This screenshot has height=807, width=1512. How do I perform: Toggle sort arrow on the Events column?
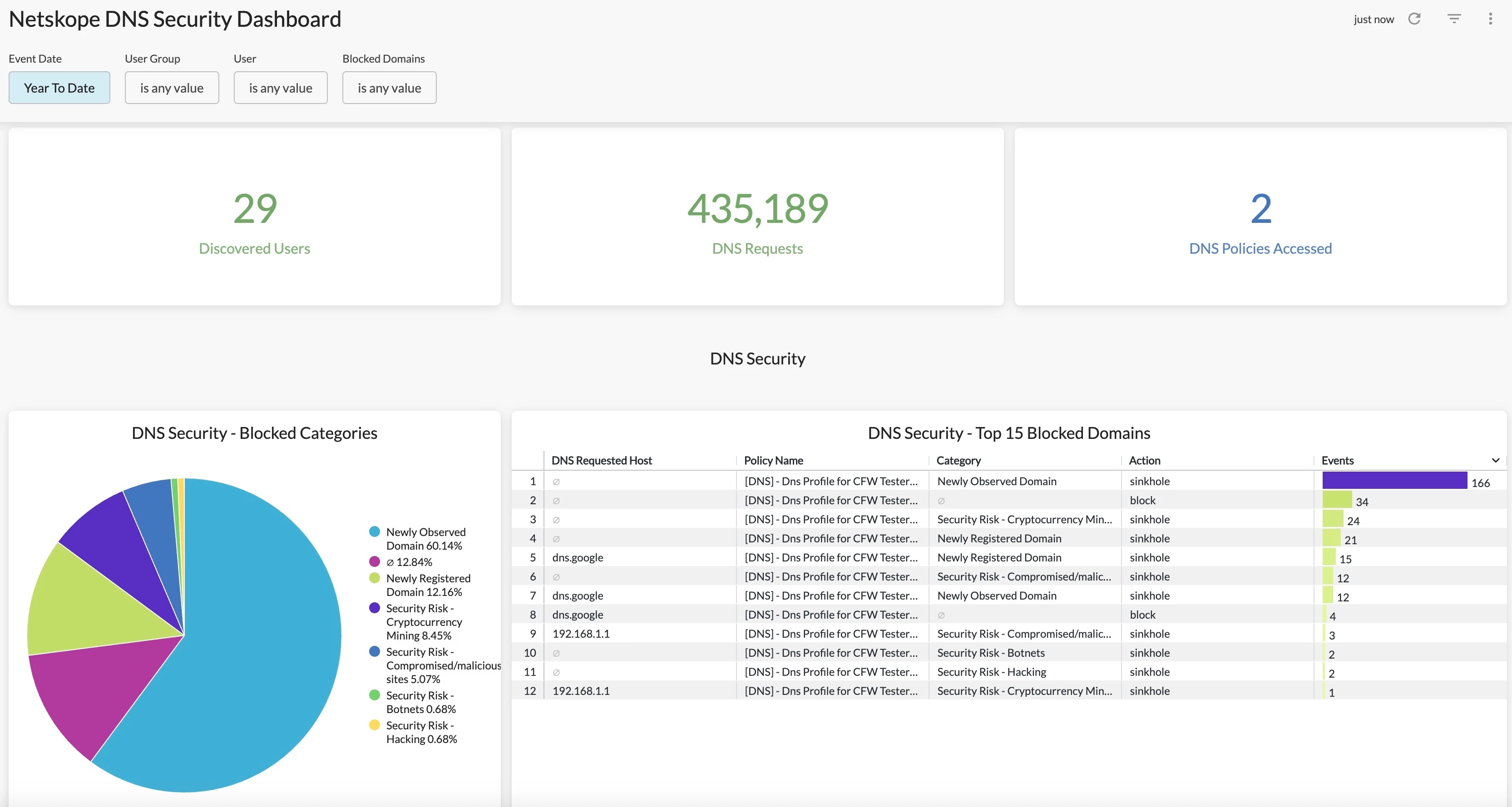coord(1496,460)
